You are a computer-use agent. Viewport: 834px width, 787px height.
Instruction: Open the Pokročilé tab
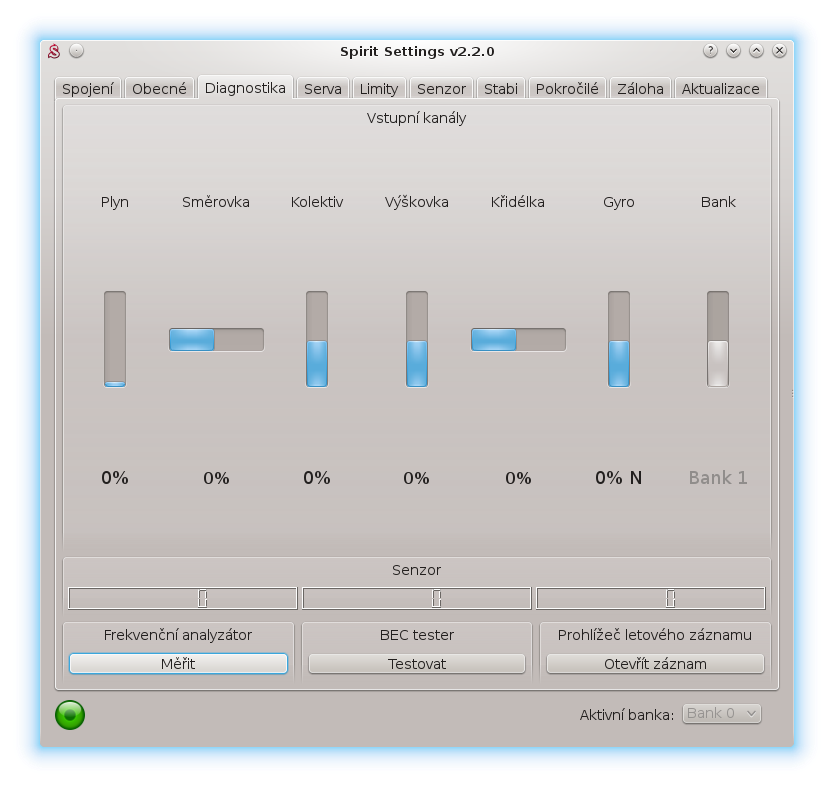pos(567,88)
